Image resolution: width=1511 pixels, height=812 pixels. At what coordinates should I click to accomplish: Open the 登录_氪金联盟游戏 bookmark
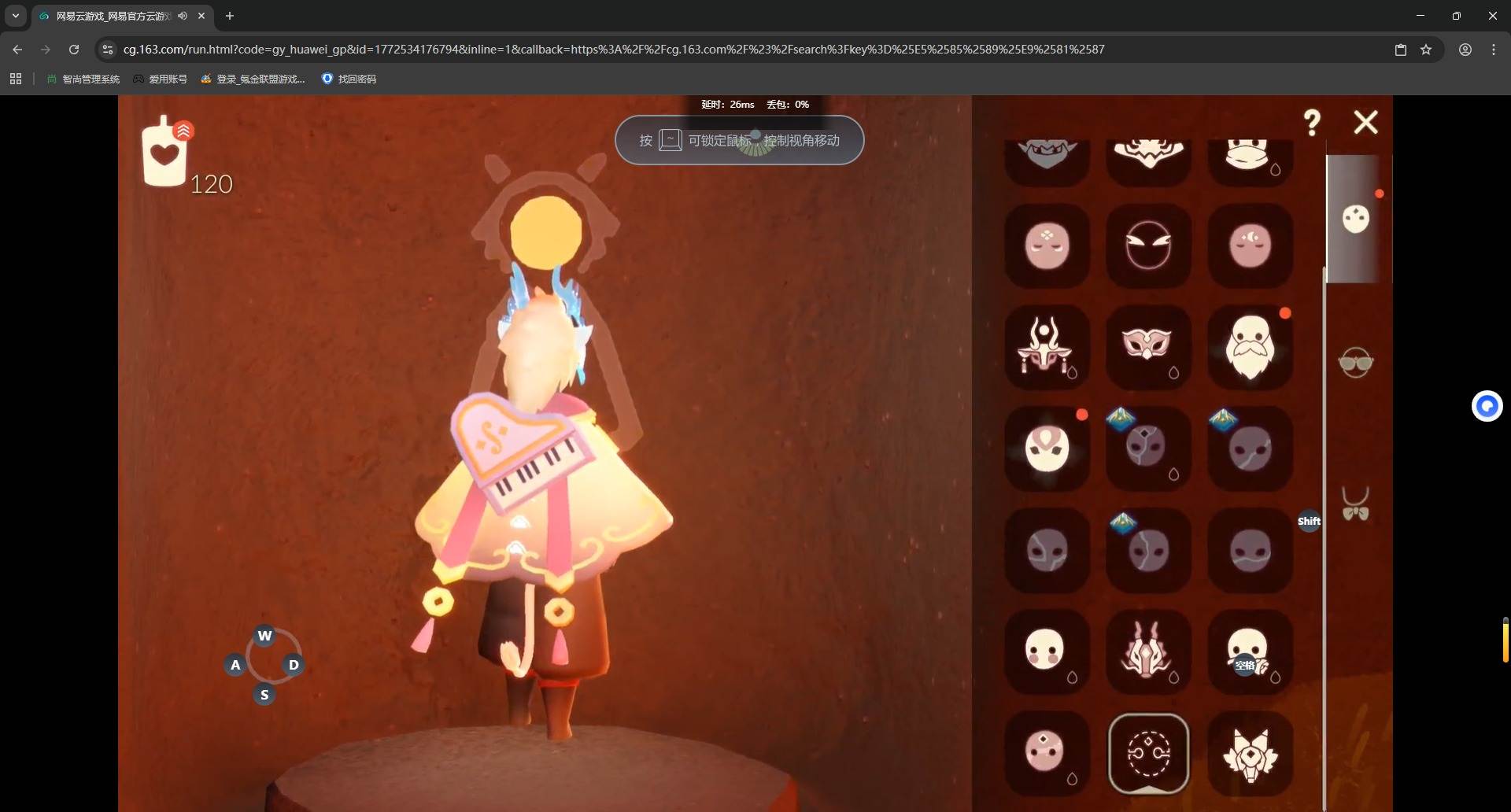coord(253,79)
